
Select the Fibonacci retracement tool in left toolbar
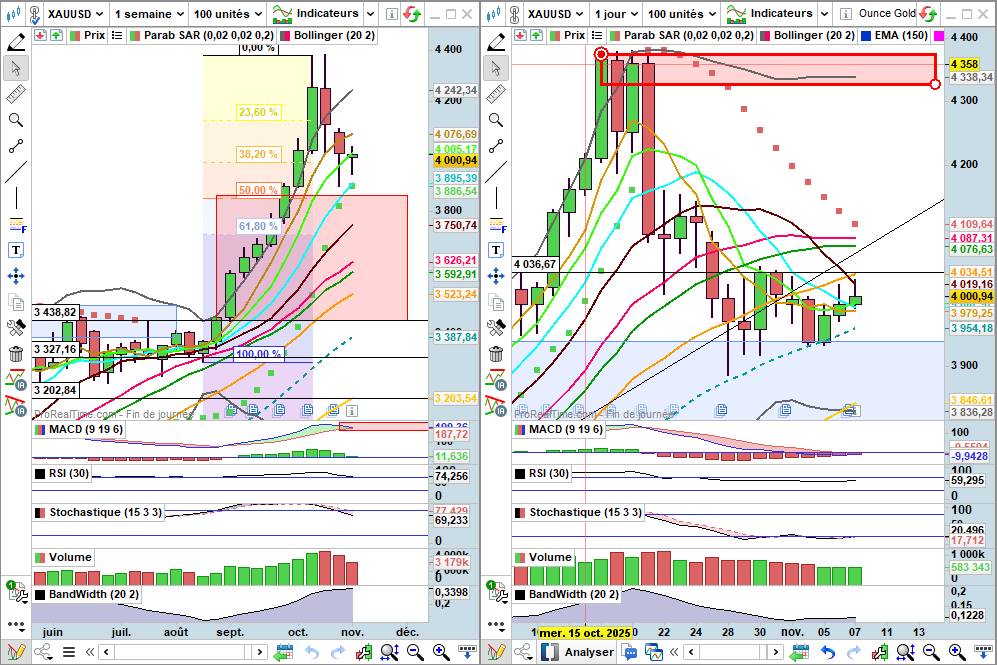point(16,224)
